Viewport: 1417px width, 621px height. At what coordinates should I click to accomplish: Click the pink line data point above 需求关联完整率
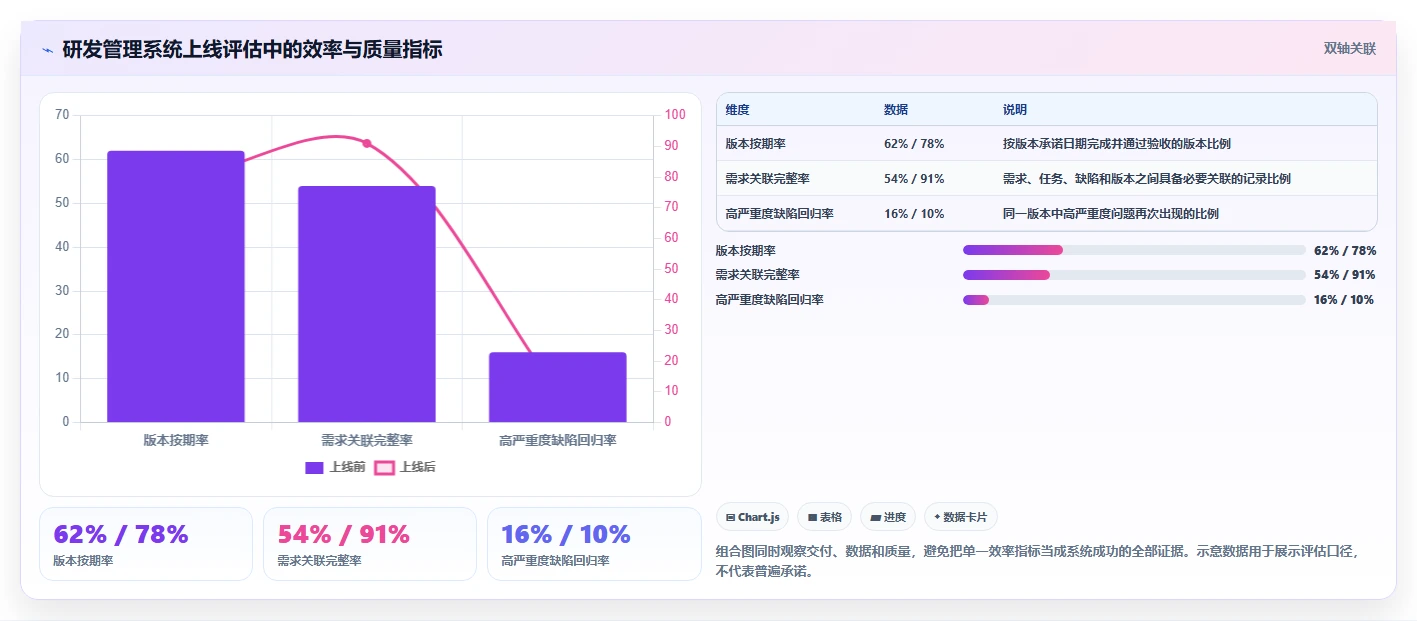tap(367, 144)
